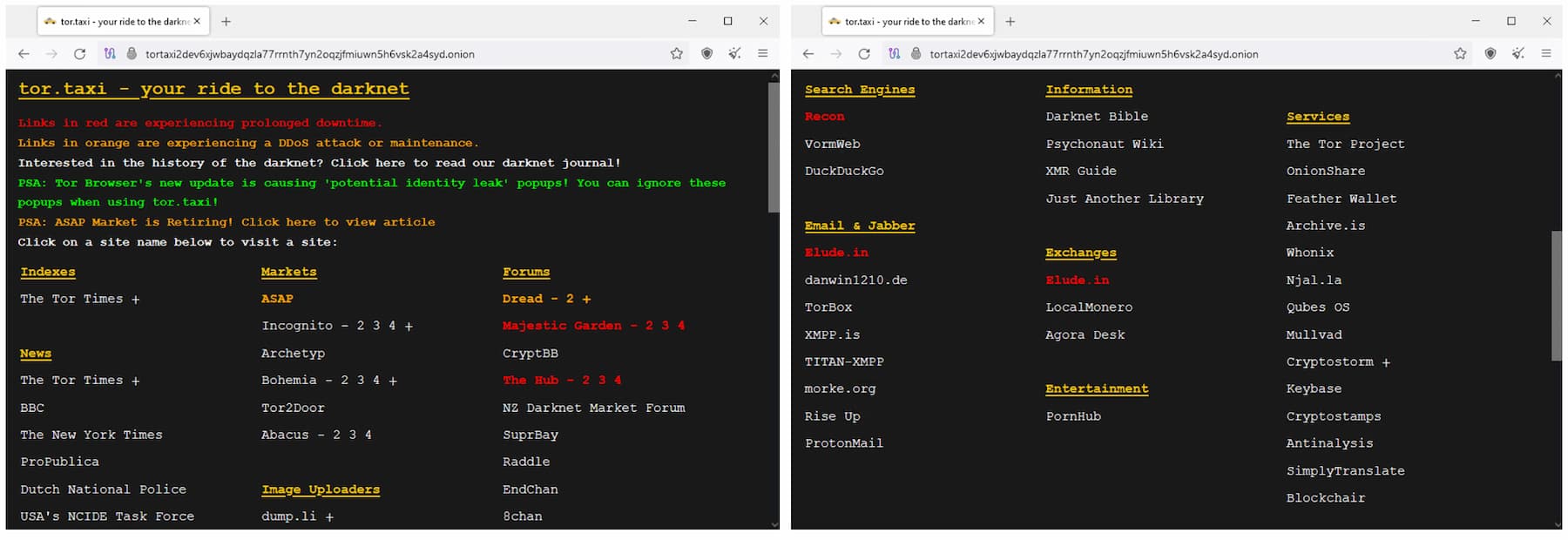
Task: Click scroll-down arrow in right window
Action: (x=1558, y=524)
